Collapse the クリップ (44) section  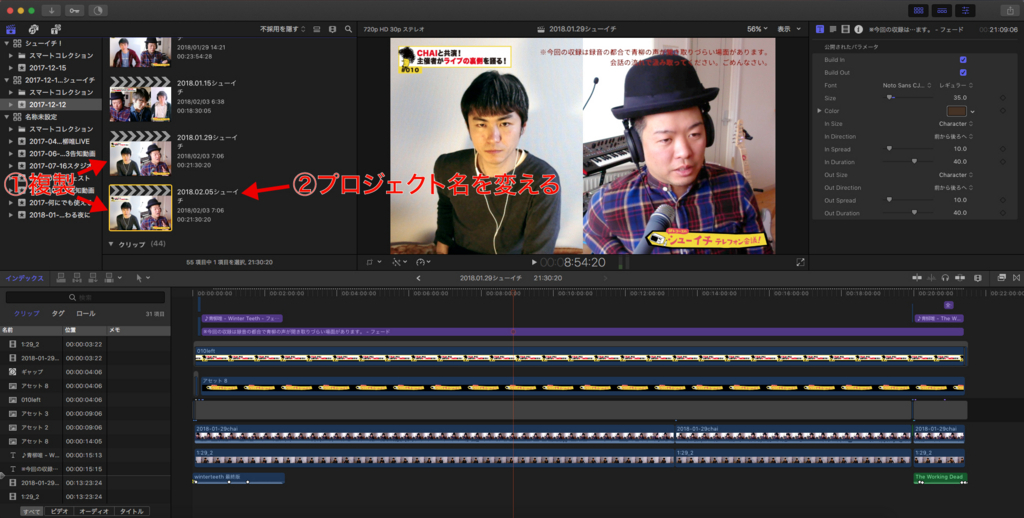tap(111, 244)
